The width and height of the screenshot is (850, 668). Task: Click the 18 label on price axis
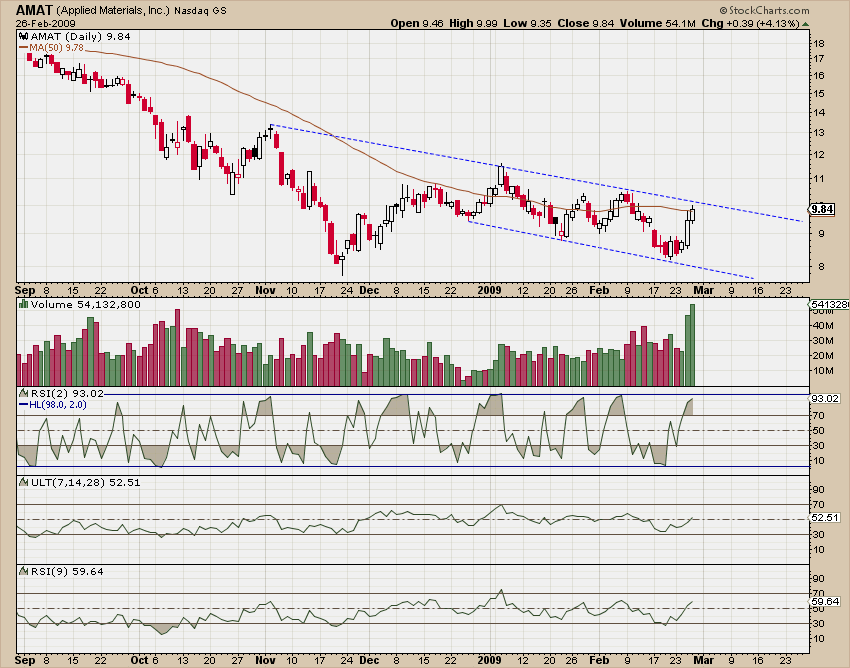[819, 43]
